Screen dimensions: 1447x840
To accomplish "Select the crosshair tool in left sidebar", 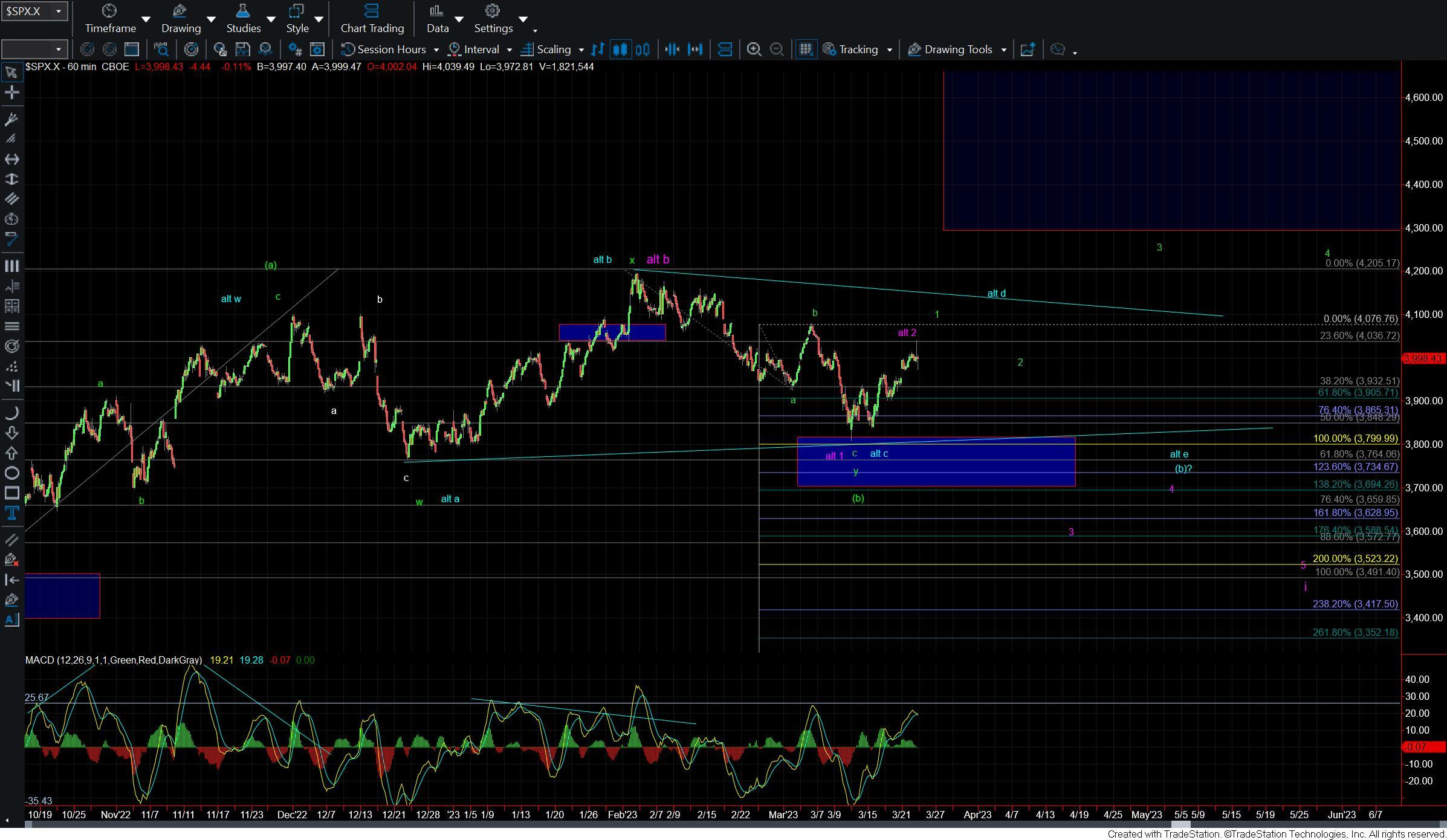I will click(x=11, y=92).
